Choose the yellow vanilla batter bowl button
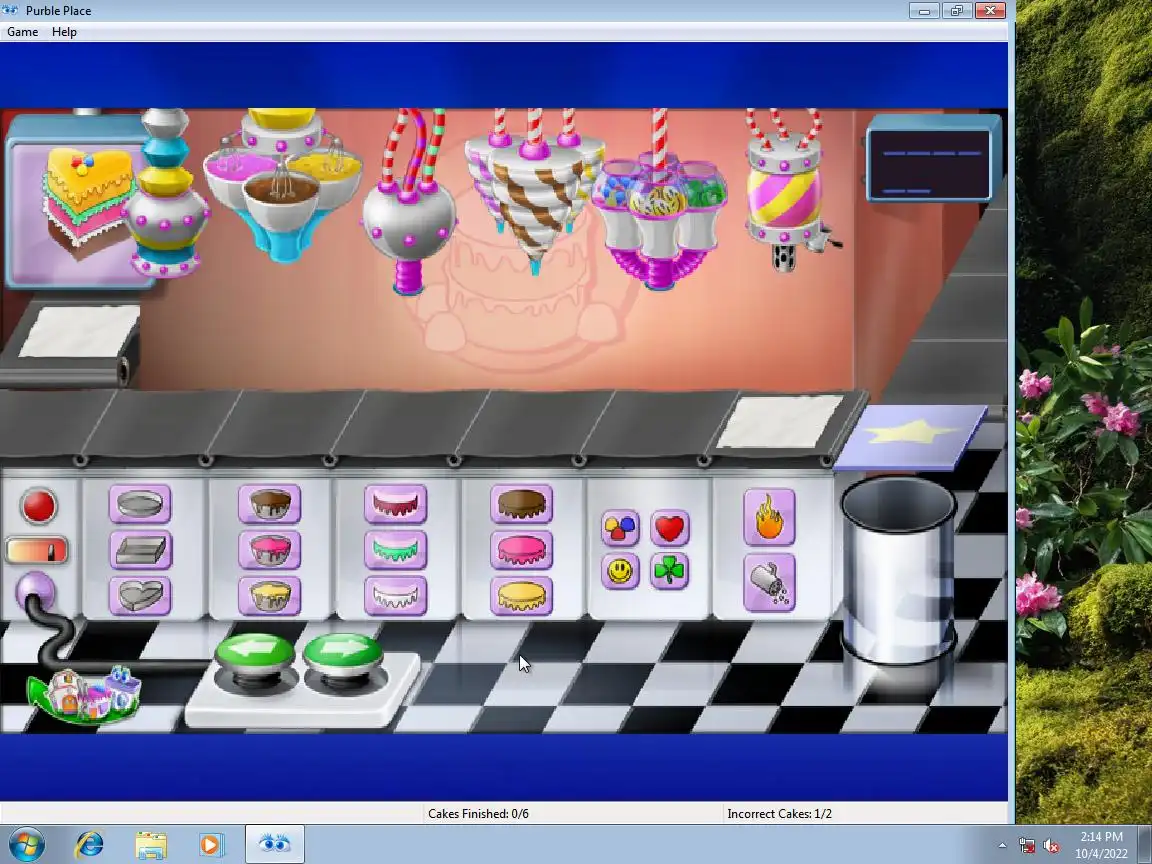 (270, 595)
